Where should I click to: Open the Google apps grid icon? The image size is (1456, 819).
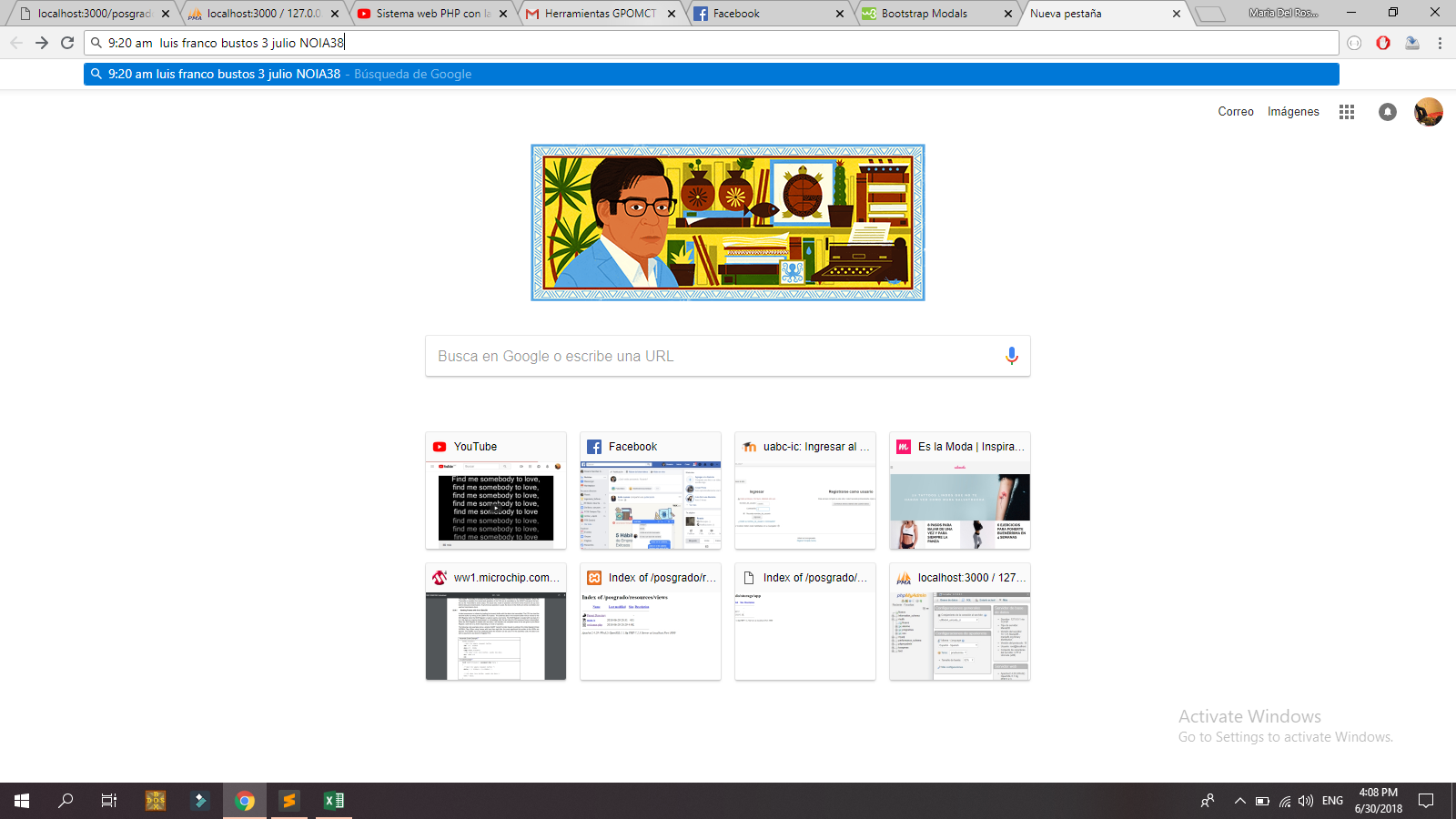pos(1347,112)
